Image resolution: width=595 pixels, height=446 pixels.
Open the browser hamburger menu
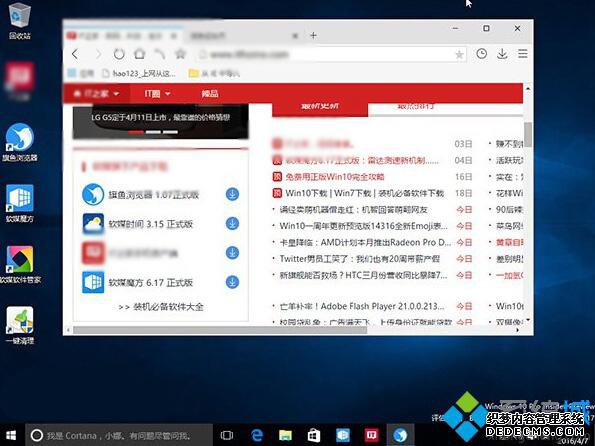523,54
